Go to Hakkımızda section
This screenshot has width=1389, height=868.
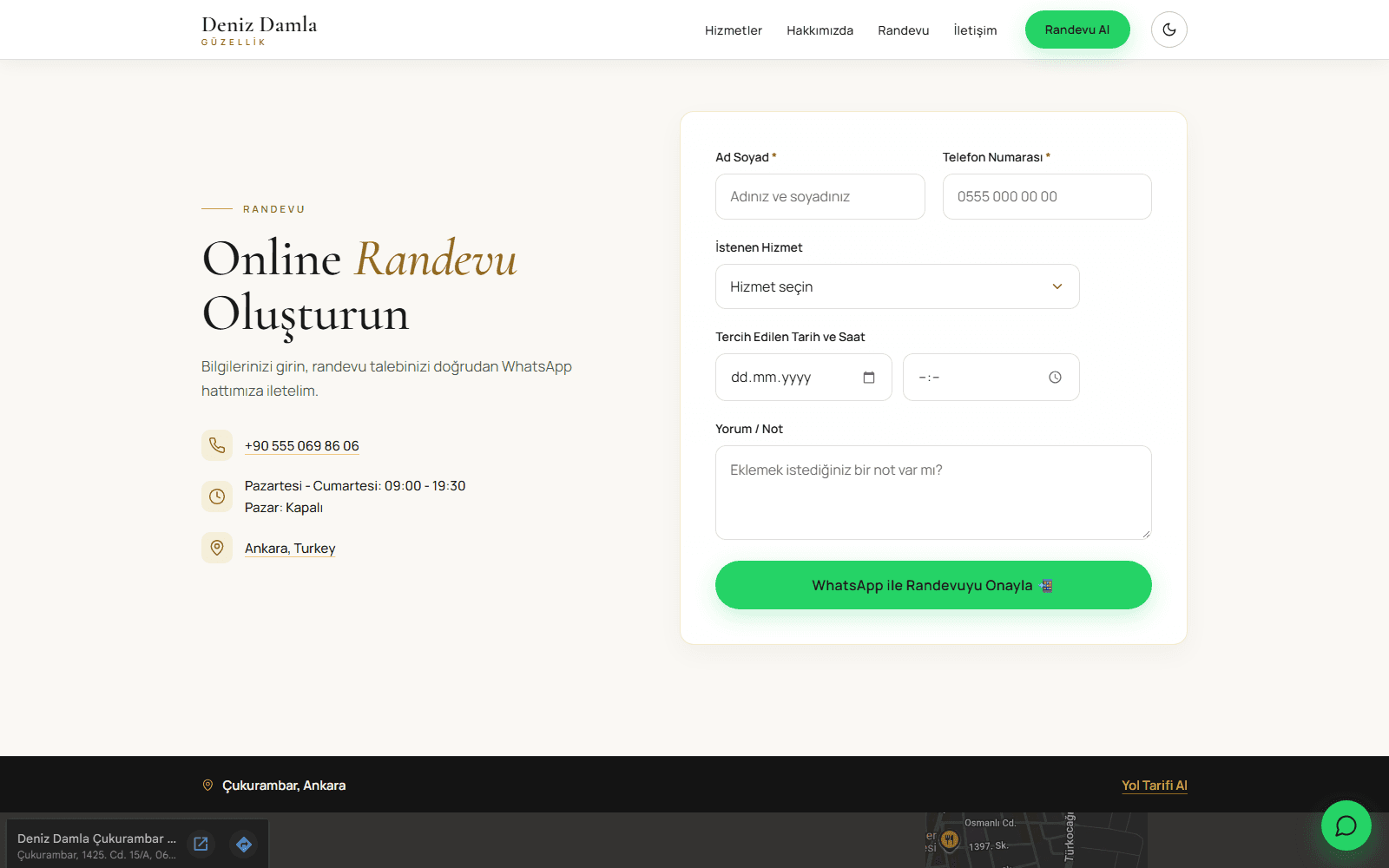pyautogui.click(x=820, y=30)
